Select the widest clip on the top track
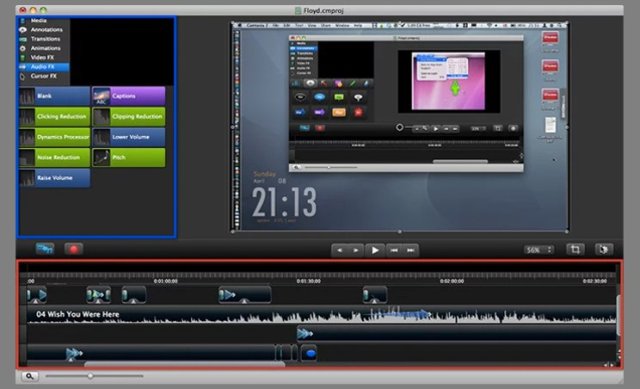 pos(245,295)
